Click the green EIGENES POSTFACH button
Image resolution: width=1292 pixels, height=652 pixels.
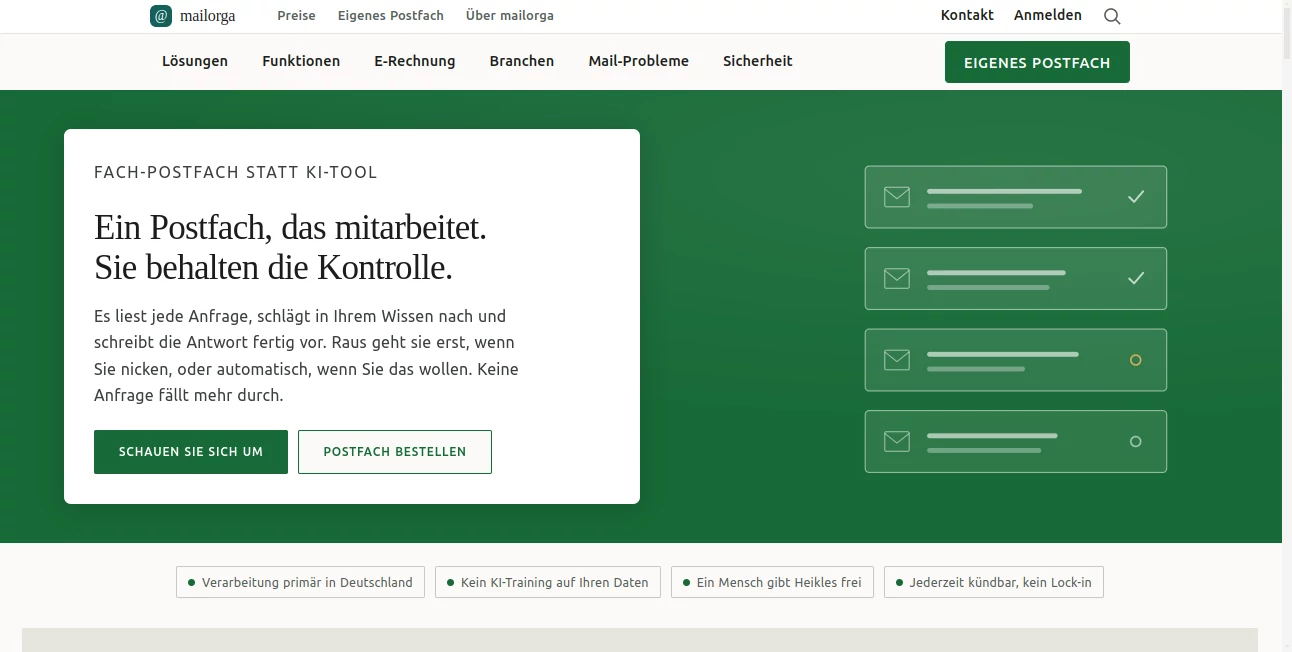coord(1037,62)
